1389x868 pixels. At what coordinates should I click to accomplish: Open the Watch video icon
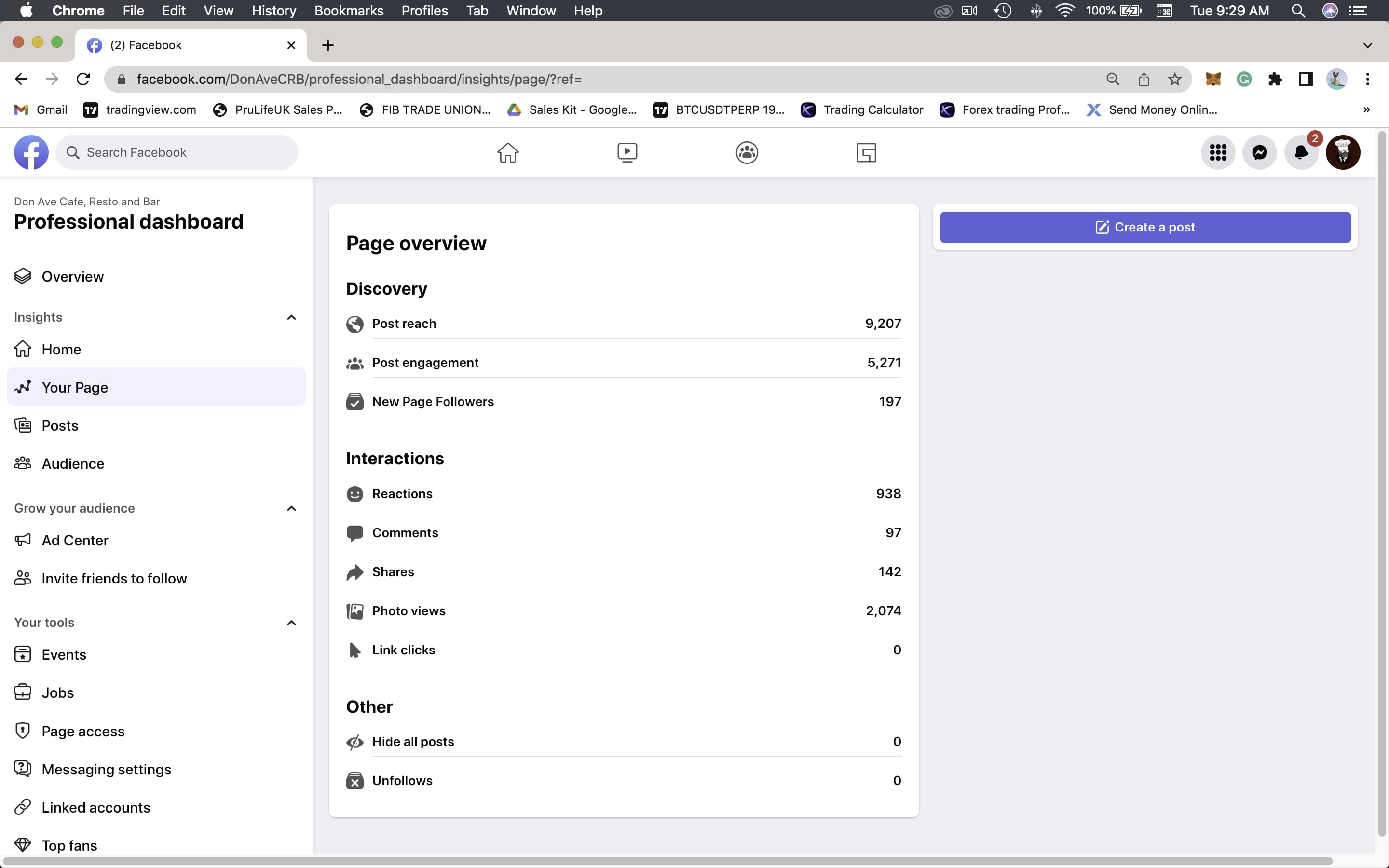627,153
